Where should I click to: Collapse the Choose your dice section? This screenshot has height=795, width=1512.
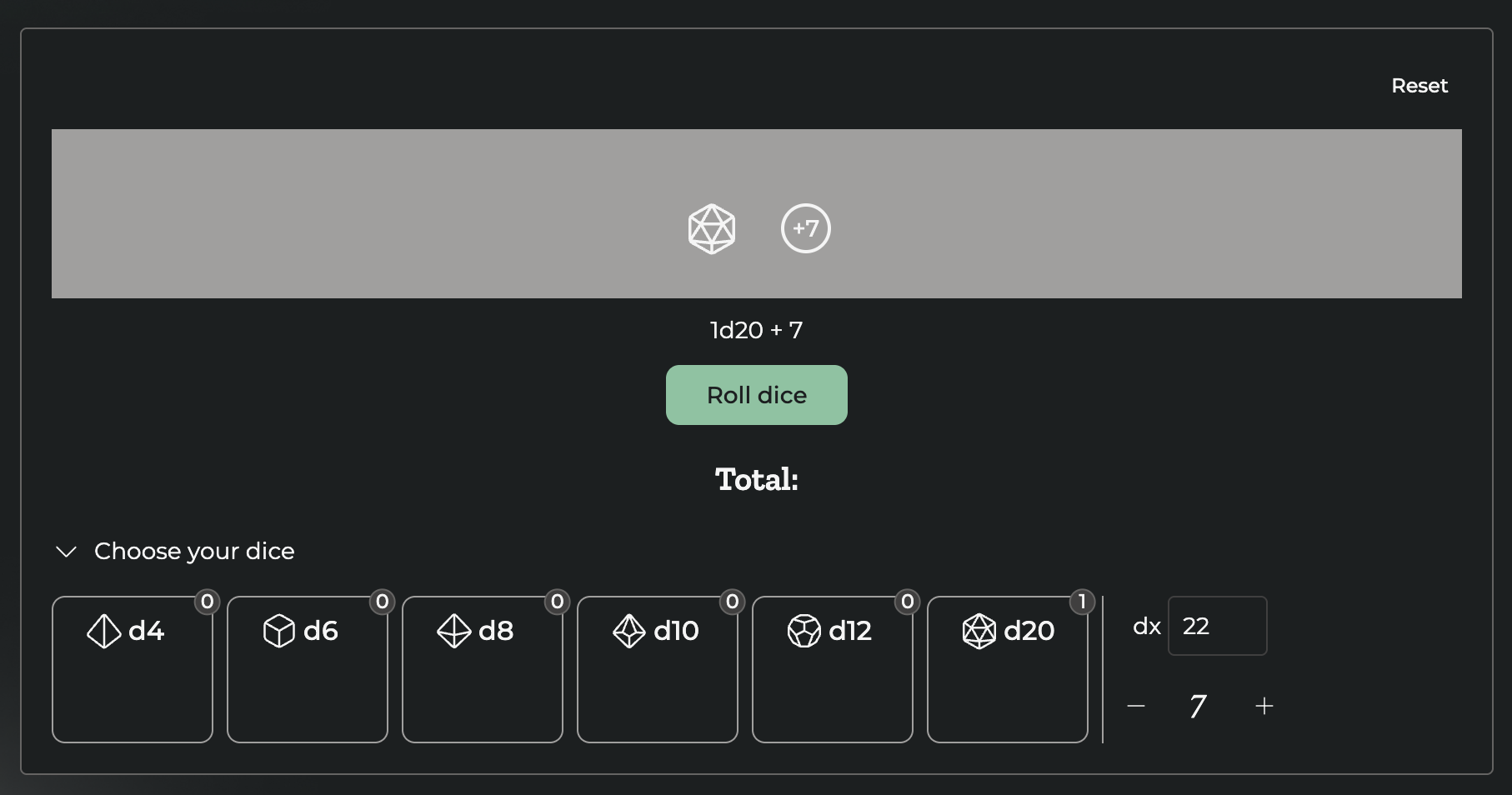pos(67,552)
